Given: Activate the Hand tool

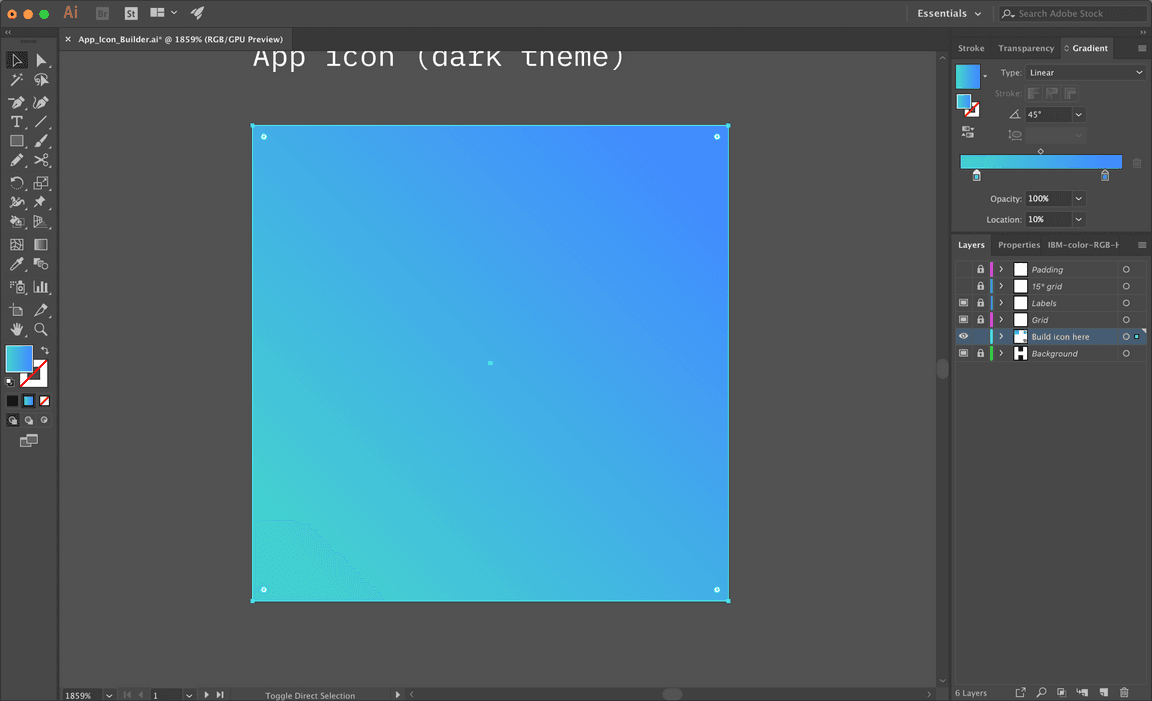Looking at the screenshot, I should (16, 329).
